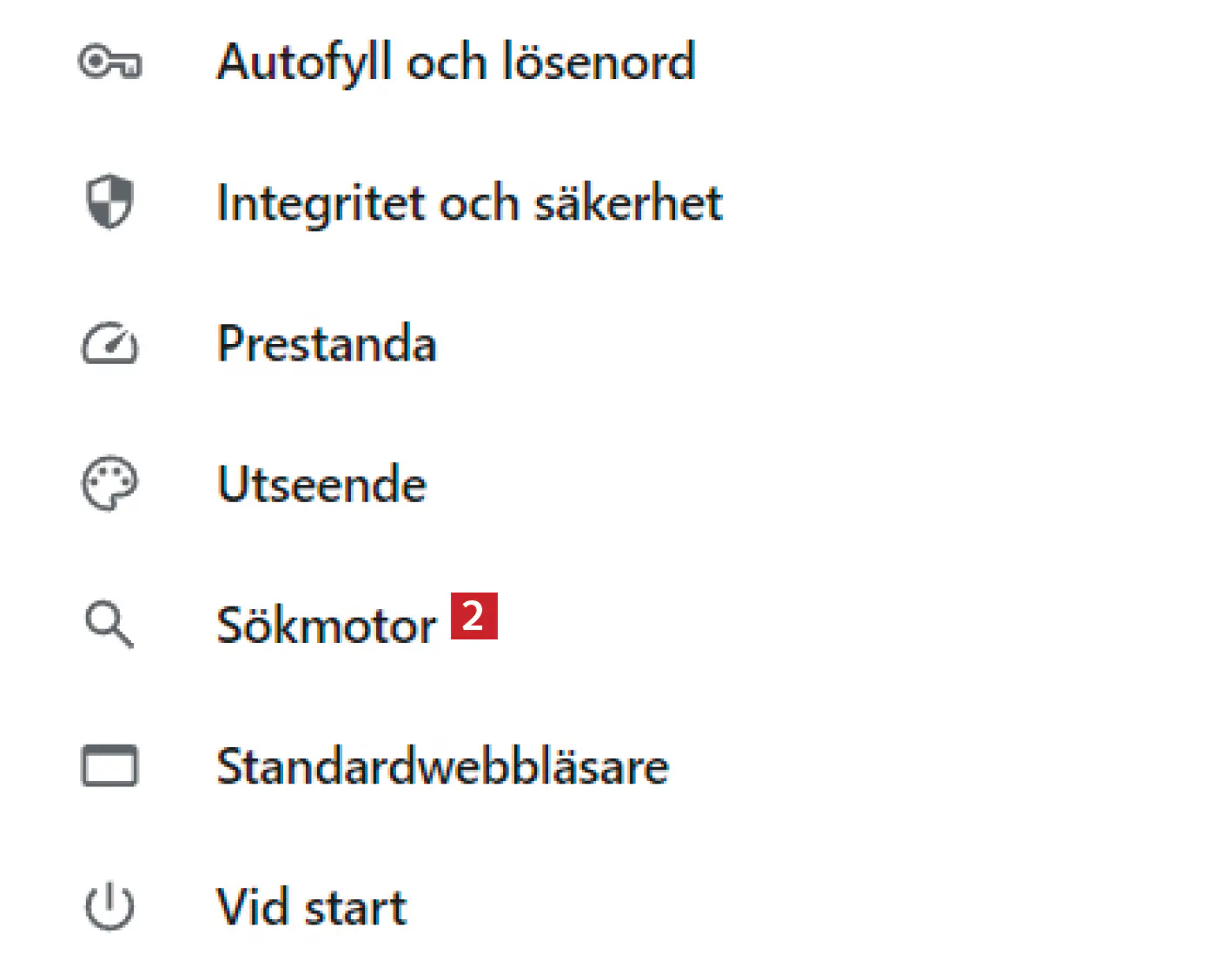Click the shield icon for Integritet och säkerhet

click(109, 202)
